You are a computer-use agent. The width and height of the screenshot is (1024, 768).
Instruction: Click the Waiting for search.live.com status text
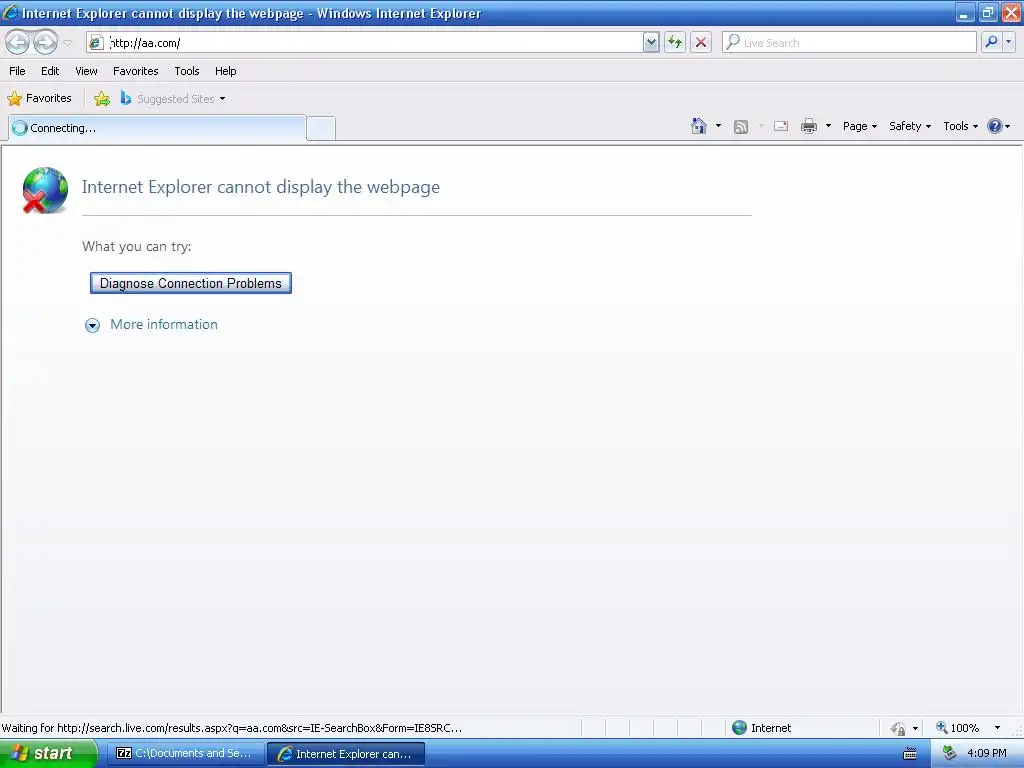[x=232, y=728]
